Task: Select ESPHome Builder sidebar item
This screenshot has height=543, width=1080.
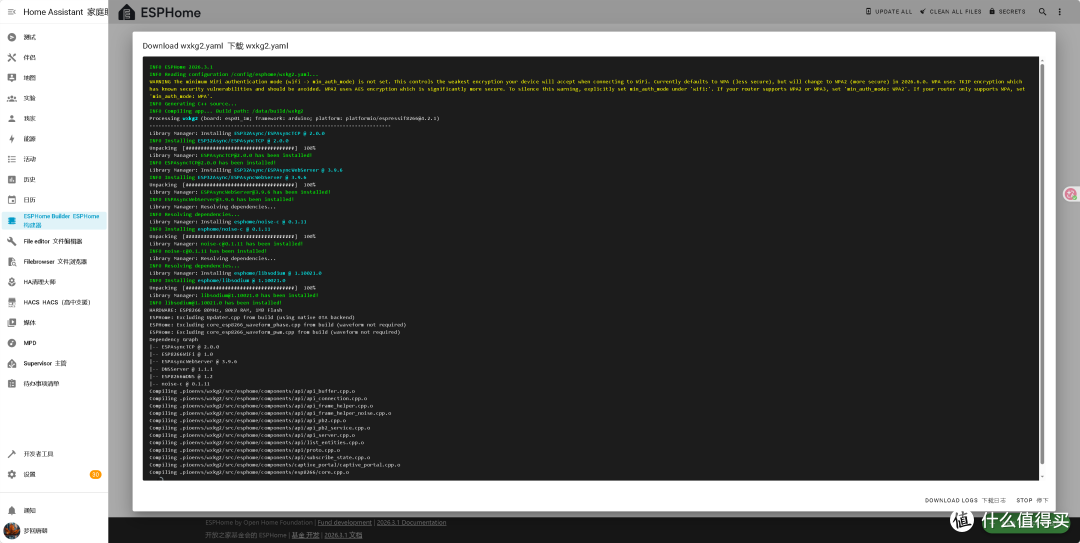Action: [x=53, y=221]
